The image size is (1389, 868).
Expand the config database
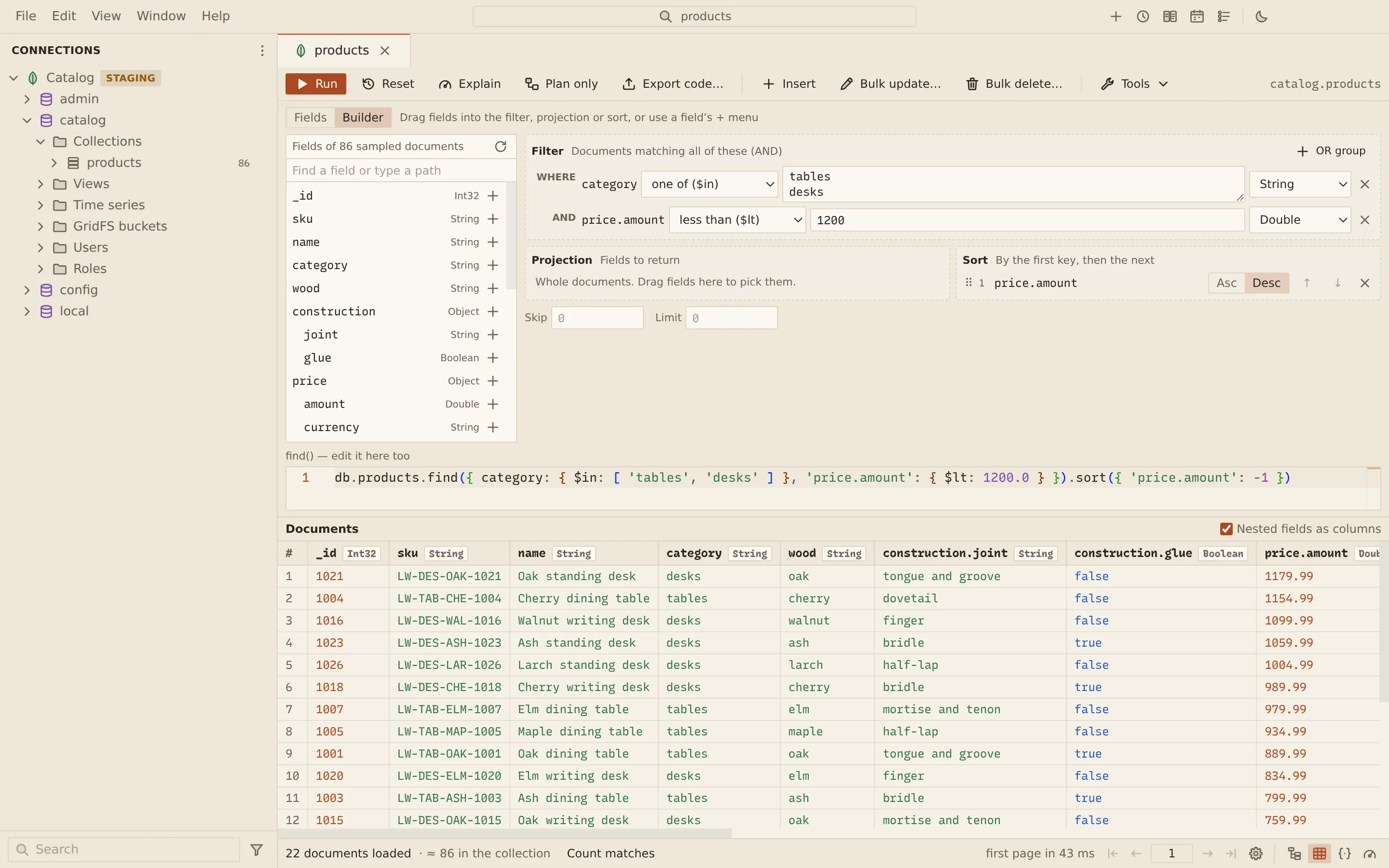[27, 290]
